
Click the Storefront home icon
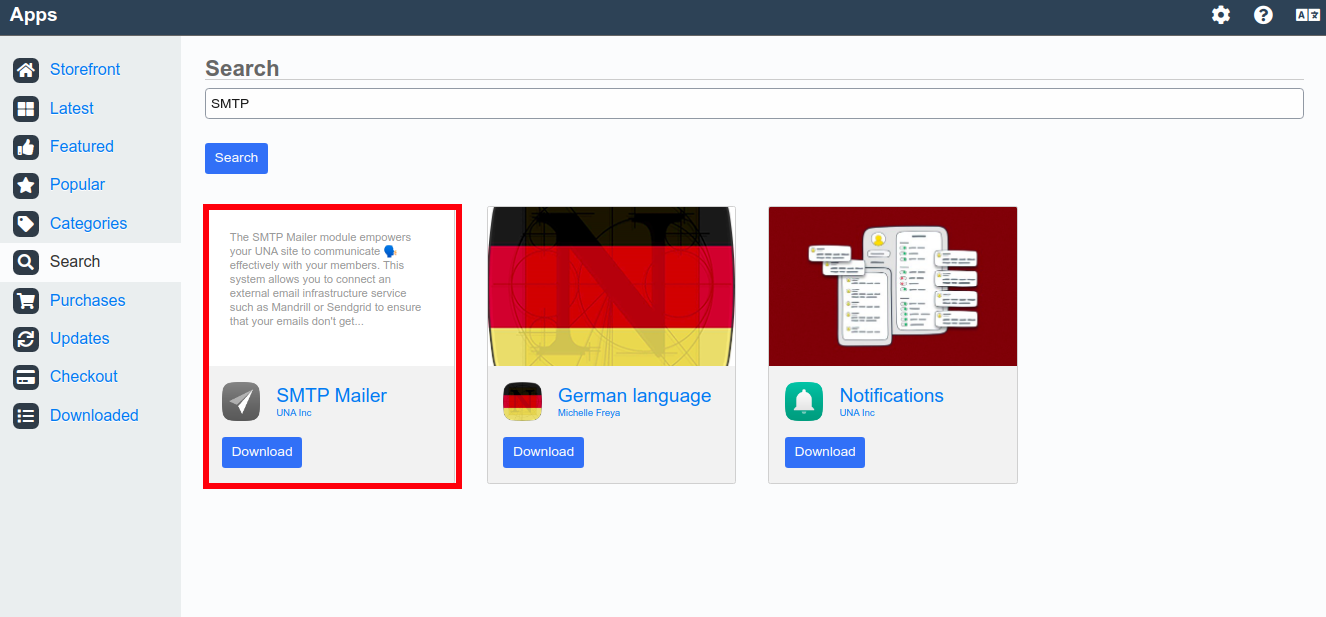pos(26,70)
